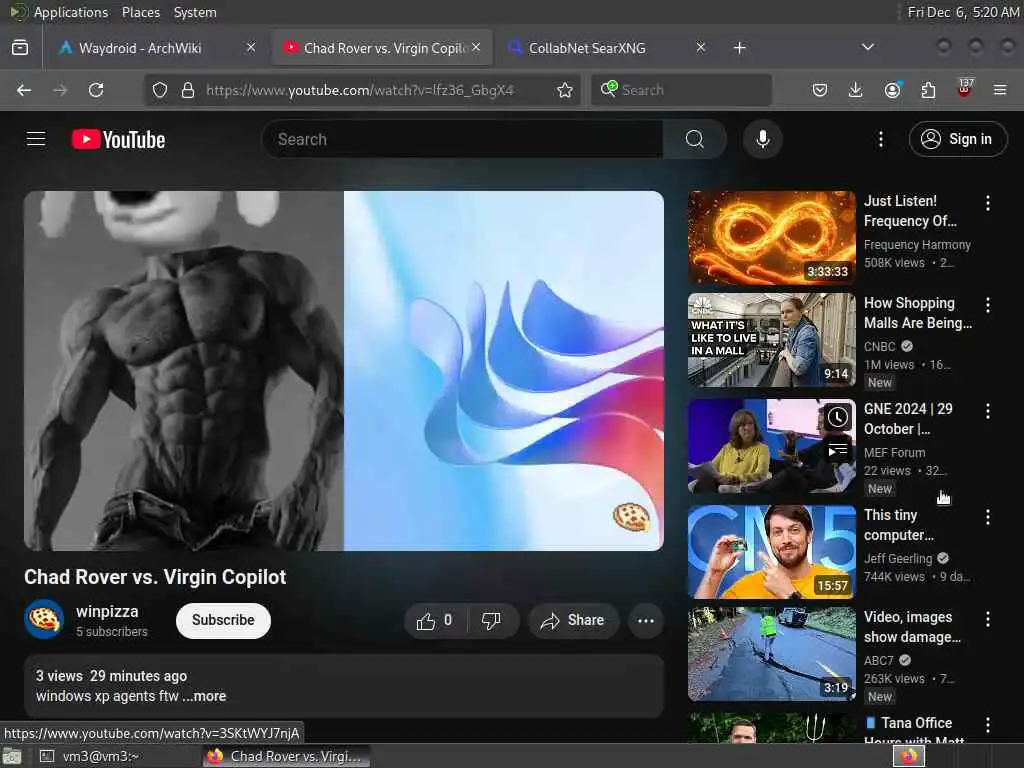Open the YouTube guide hamburger menu

tap(36, 139)
